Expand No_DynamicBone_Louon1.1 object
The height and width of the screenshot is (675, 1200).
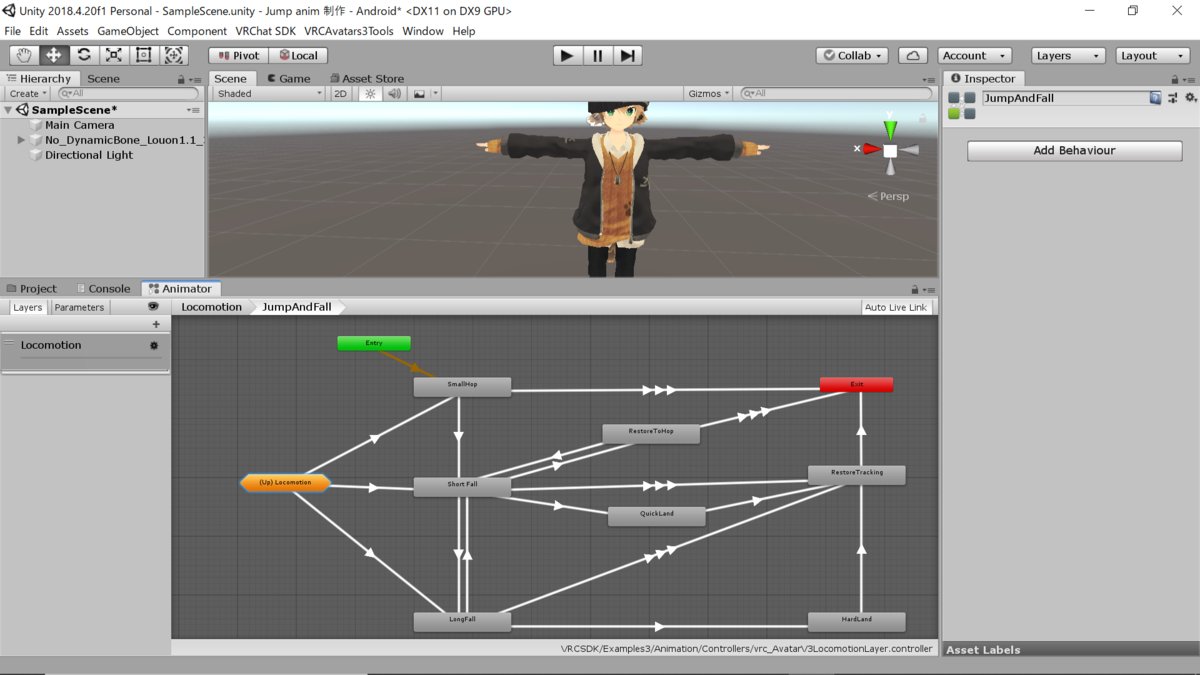pos(21,140)
